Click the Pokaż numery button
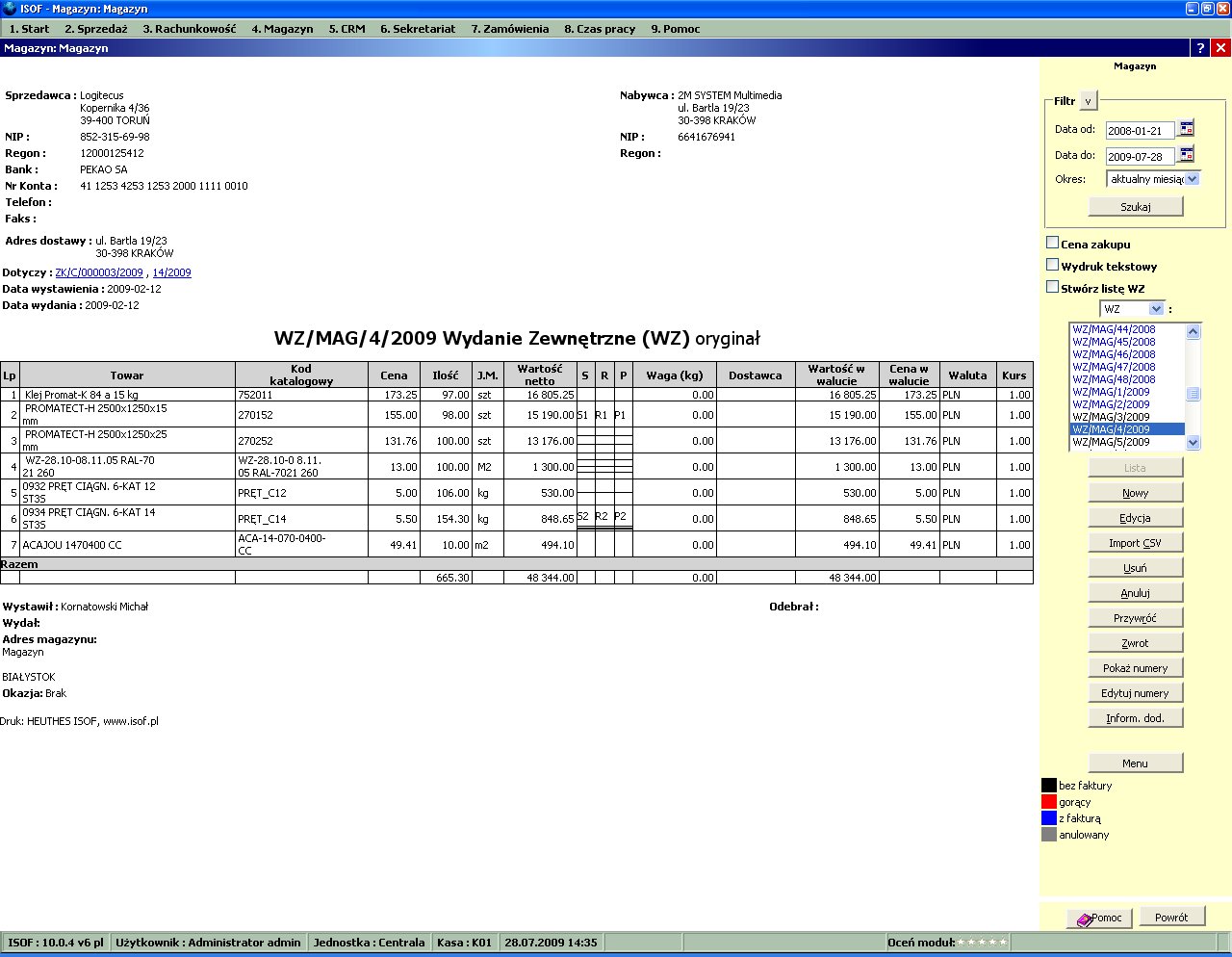Viewport: 1232px width, 957px height. [1136, 668]
